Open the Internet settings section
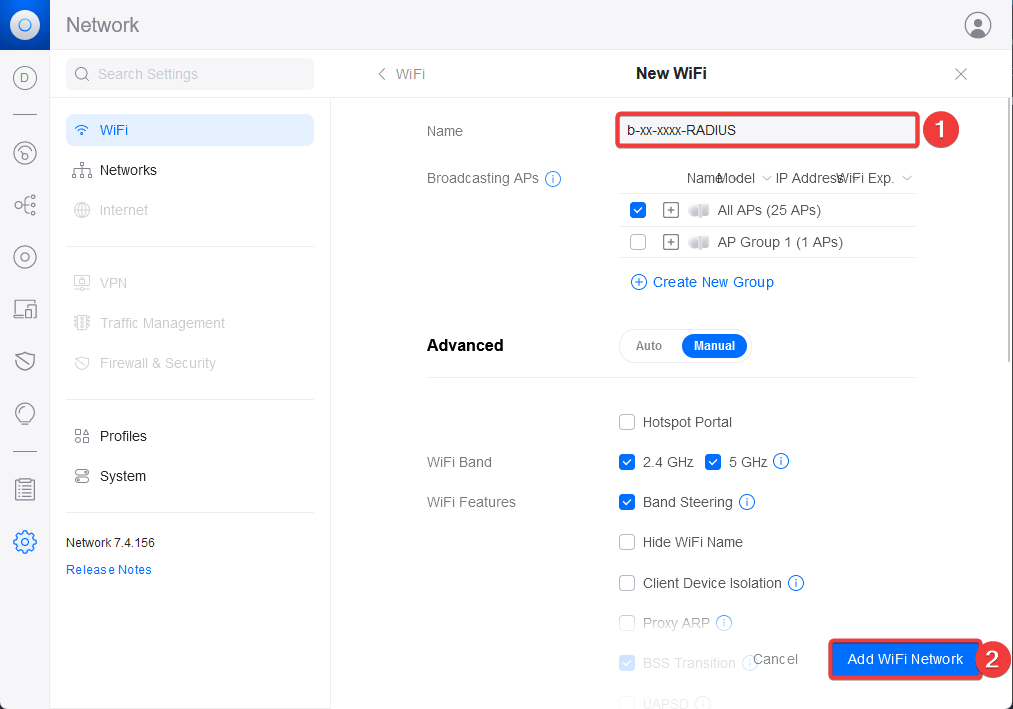This screenshot has width=1013, height=709. [190, 210]
